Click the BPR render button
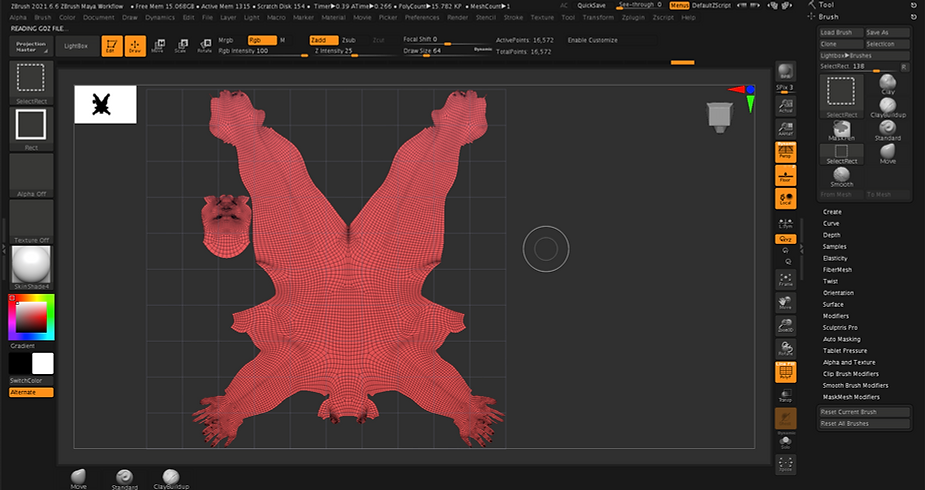 [785, 71]
